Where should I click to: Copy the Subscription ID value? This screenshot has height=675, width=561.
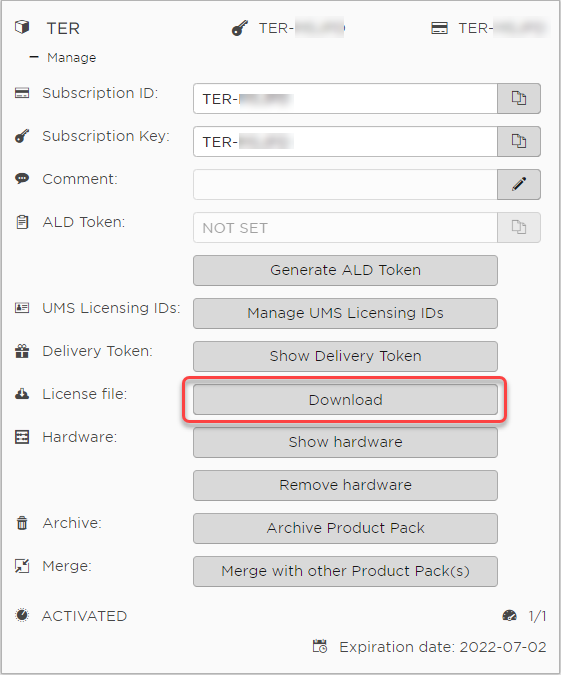(x=519, y=99)
